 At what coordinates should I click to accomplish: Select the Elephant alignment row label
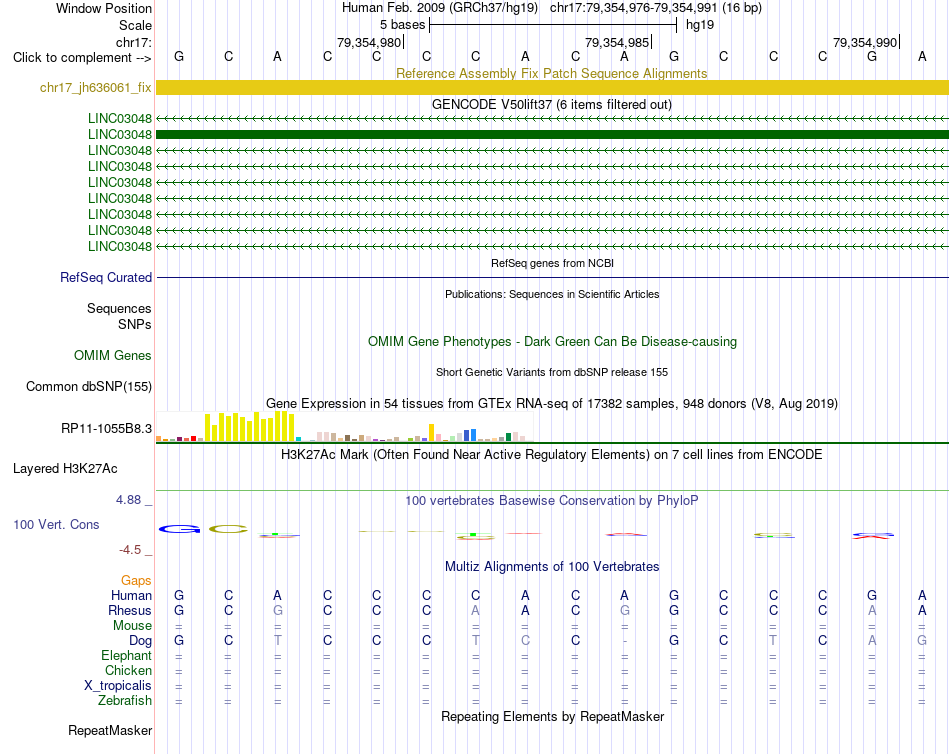tap(126, 655)
